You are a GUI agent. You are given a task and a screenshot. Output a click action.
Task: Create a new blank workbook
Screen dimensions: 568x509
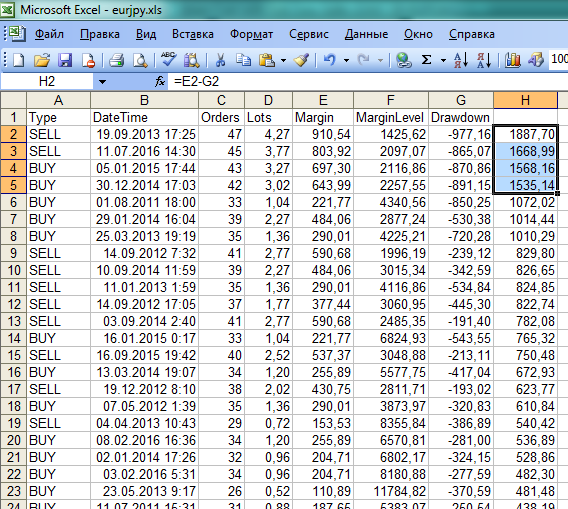pyautogui.click(x=18, y=60)
